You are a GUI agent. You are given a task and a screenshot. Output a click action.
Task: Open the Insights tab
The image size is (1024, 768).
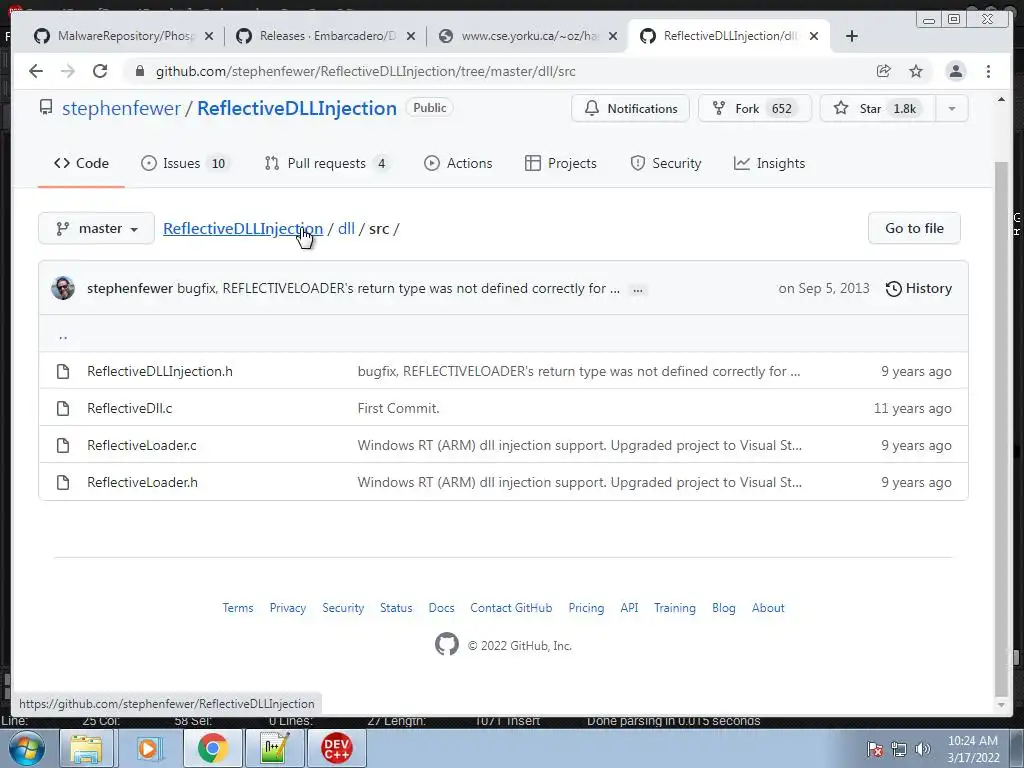click(x=770, y=163)
